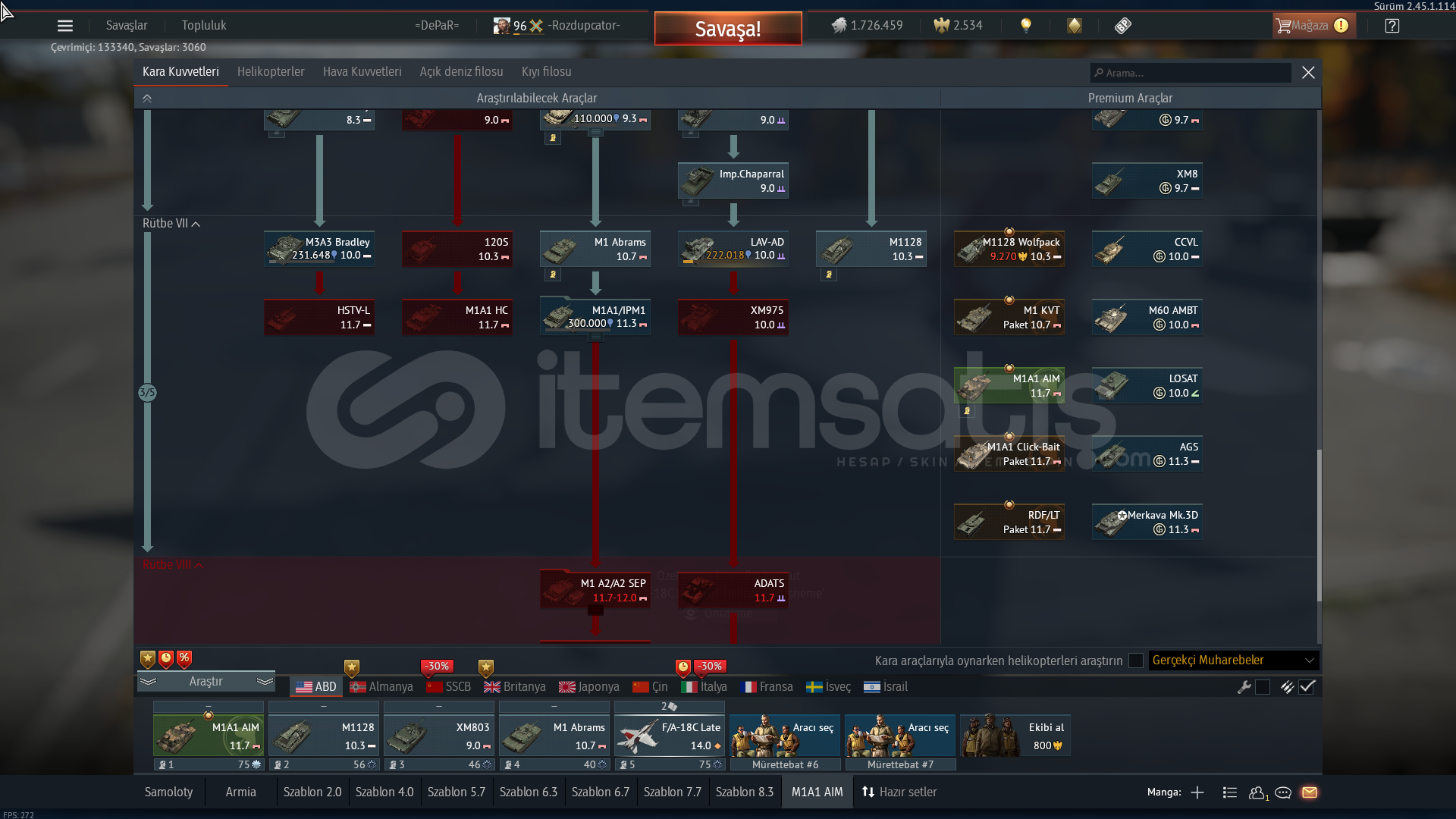
Task: Click Ekibi al crew purchase slot
Action: (1015, 735)
